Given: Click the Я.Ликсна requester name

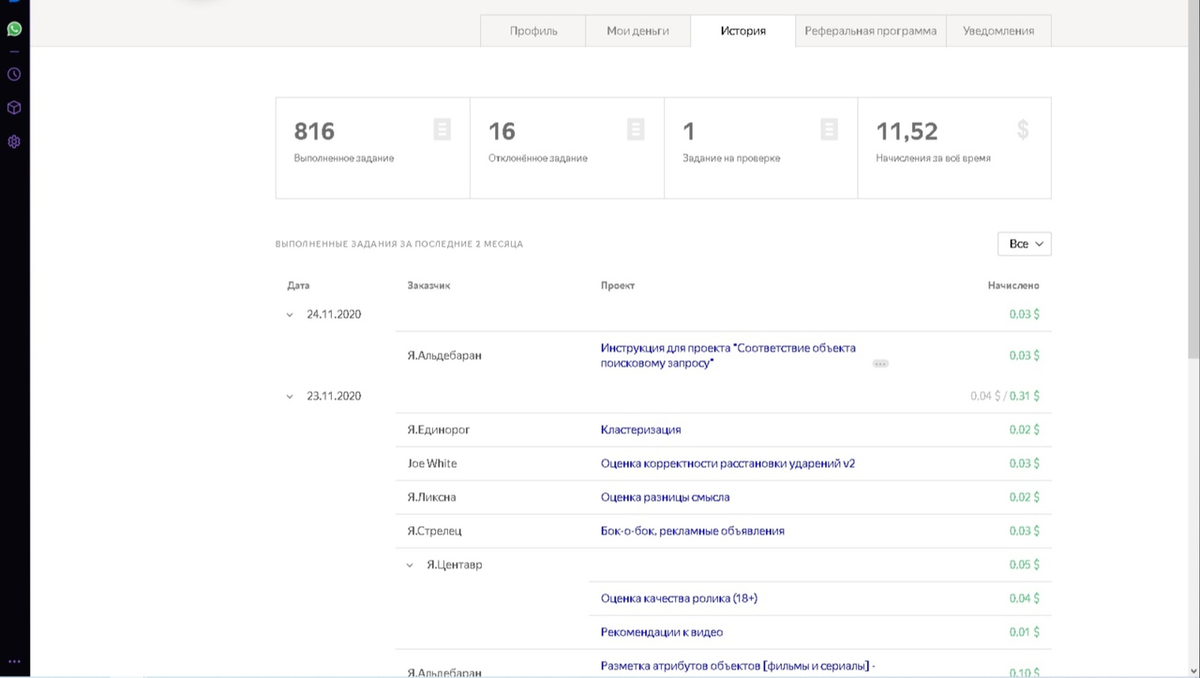Looking at the screenshot, I should (x=432, y=497).
